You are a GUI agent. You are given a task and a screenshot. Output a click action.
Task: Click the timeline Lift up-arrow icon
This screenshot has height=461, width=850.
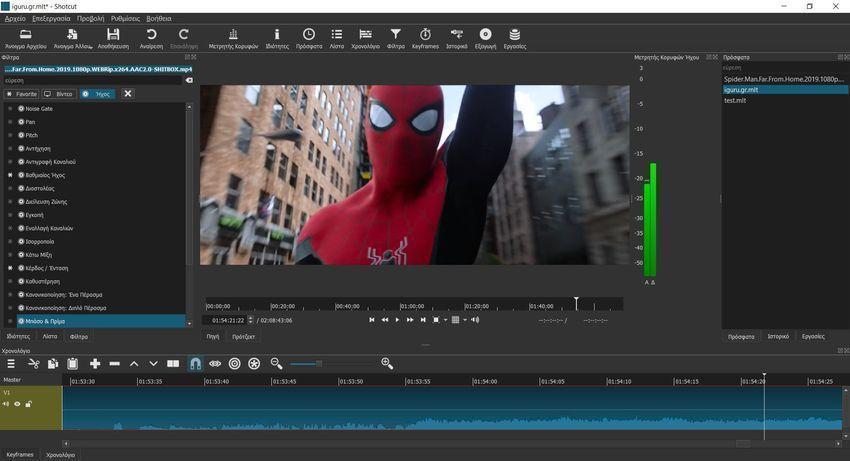(134, 364)
